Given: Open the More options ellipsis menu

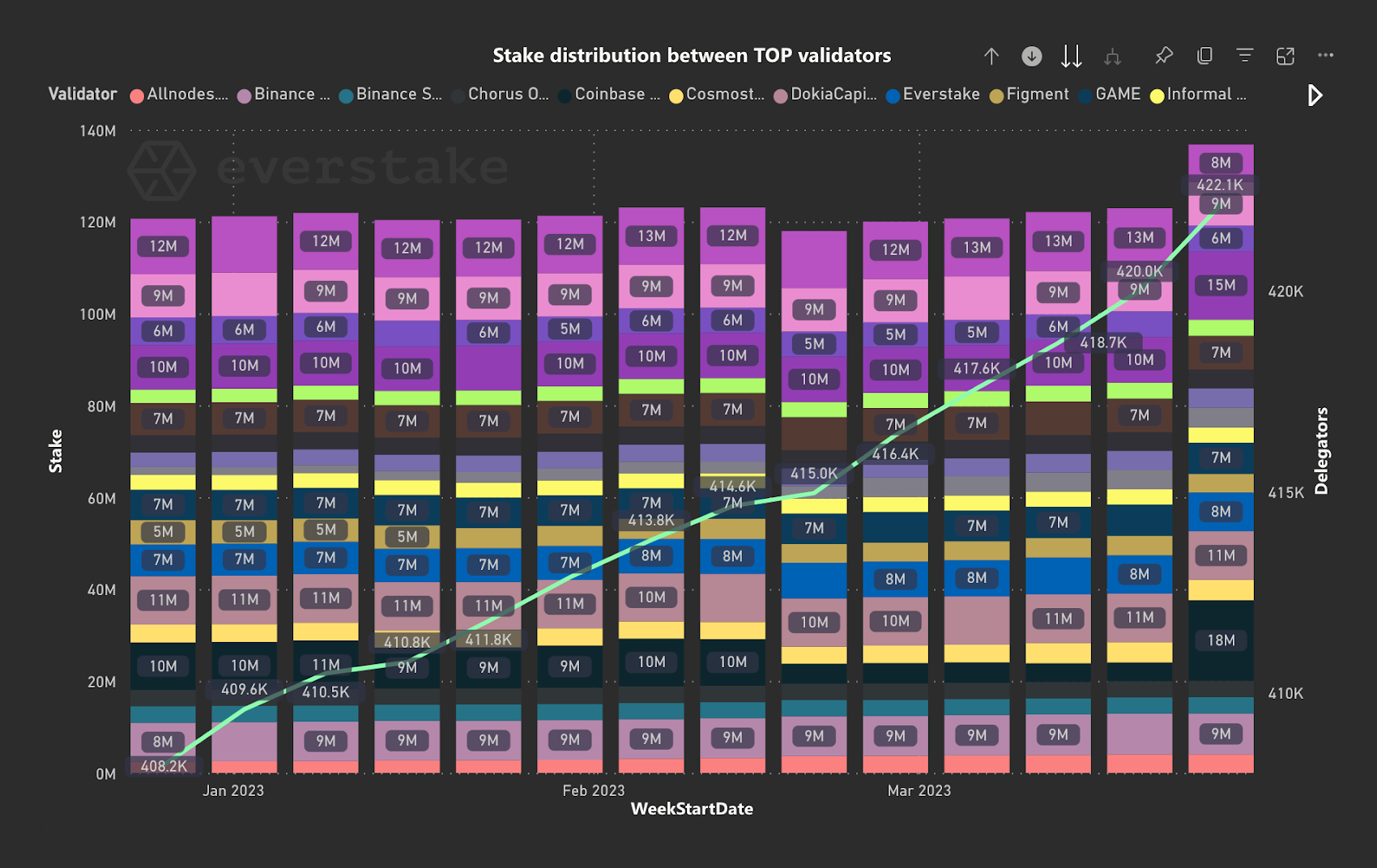Looking at the screenshot, I should pyautogui.click(x=1325, y=55).
